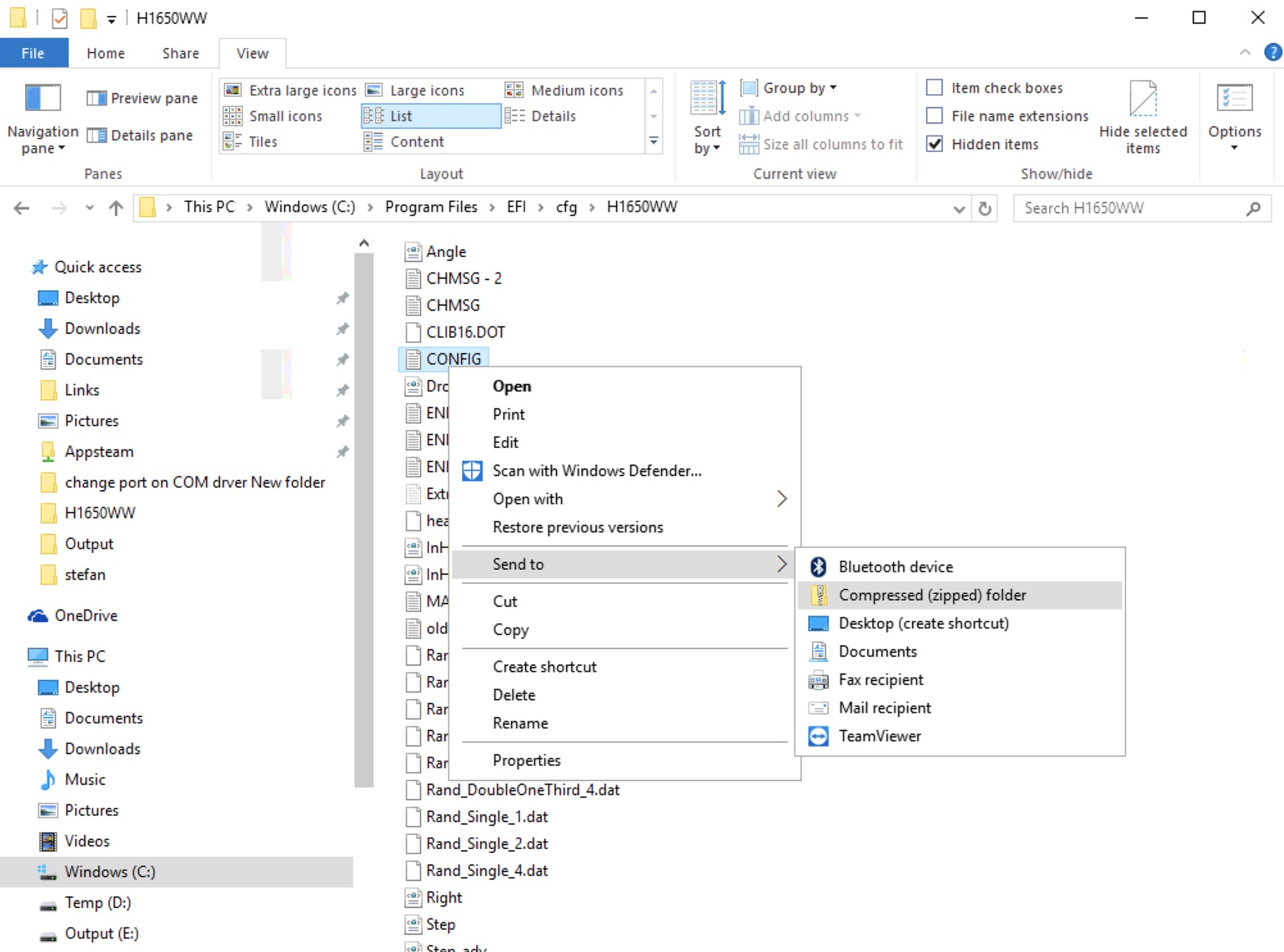Refresh the current folder view
This screenshot has height=952, width=1284.
coord(985,209)
